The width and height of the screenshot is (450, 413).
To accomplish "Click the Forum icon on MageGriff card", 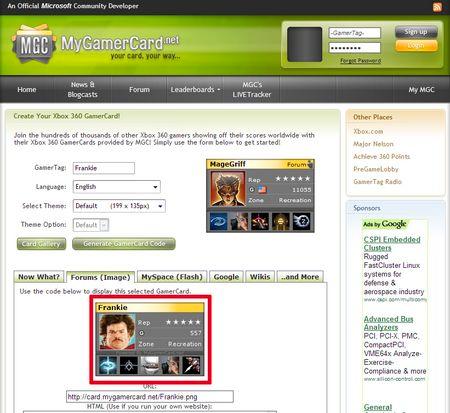I will [x=310, y=164].
